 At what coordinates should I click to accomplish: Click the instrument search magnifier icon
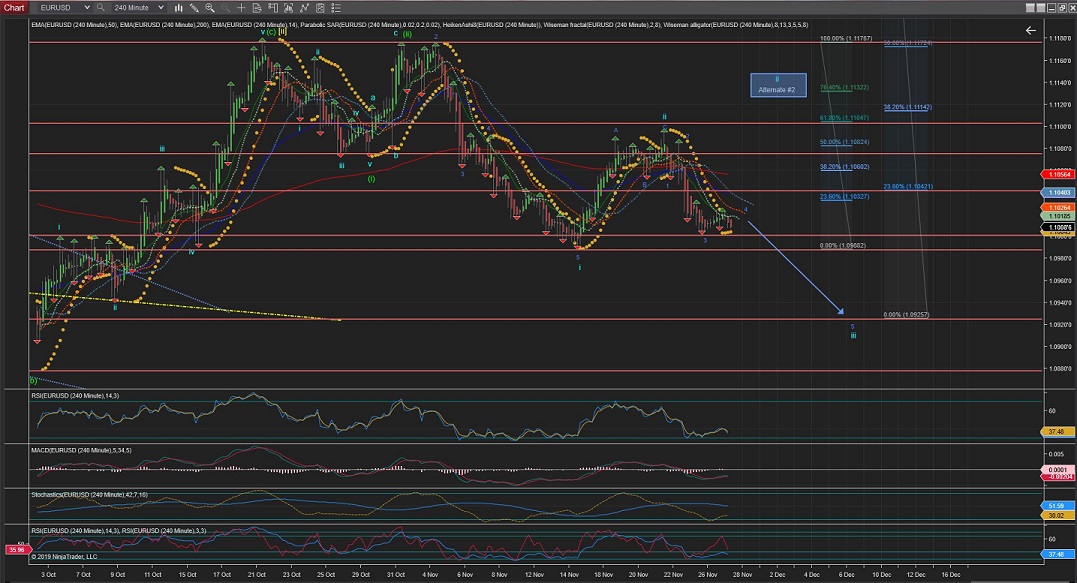[100, 7]
